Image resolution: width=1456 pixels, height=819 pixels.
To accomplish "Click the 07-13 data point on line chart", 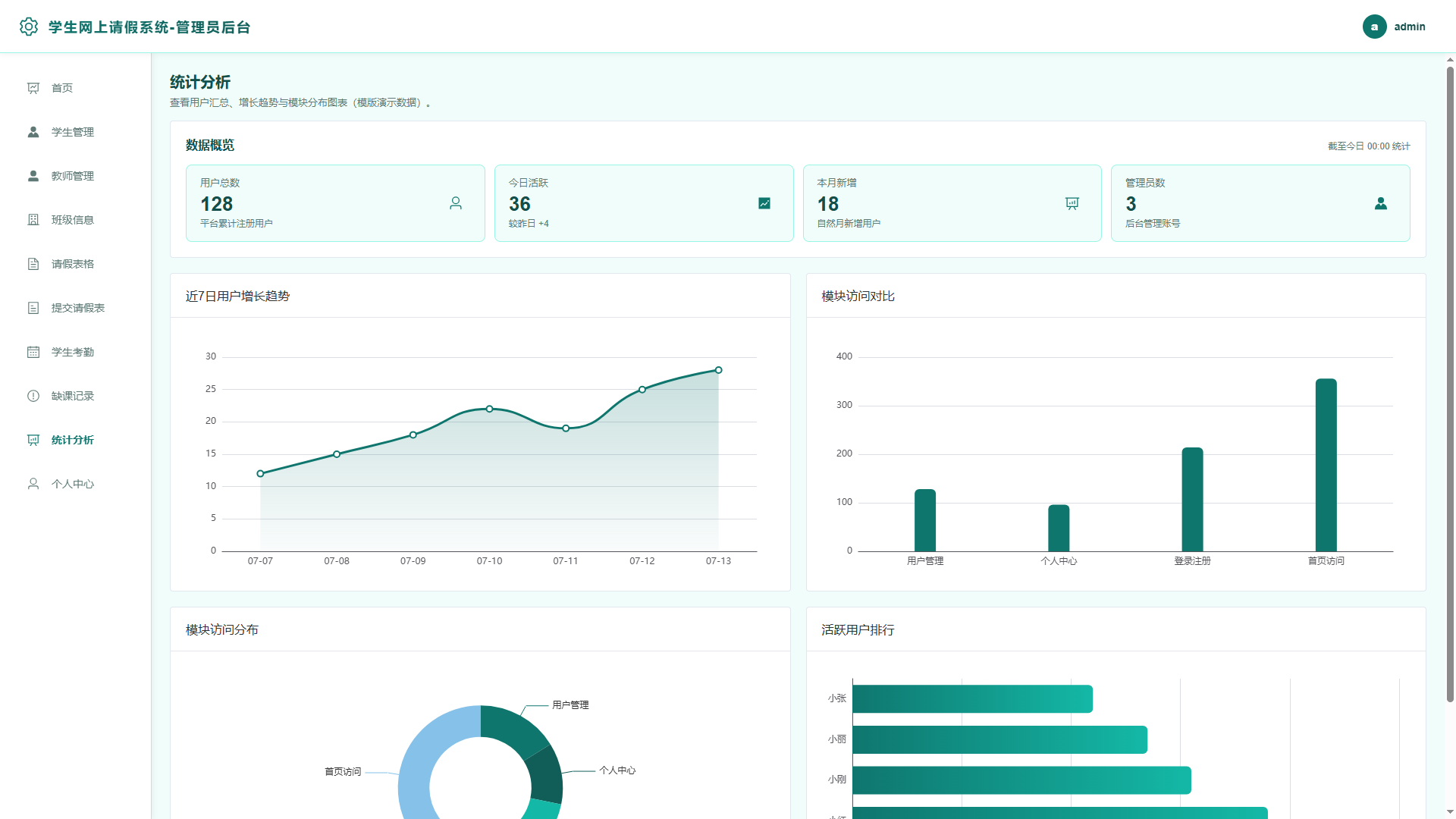I will 718,370.
